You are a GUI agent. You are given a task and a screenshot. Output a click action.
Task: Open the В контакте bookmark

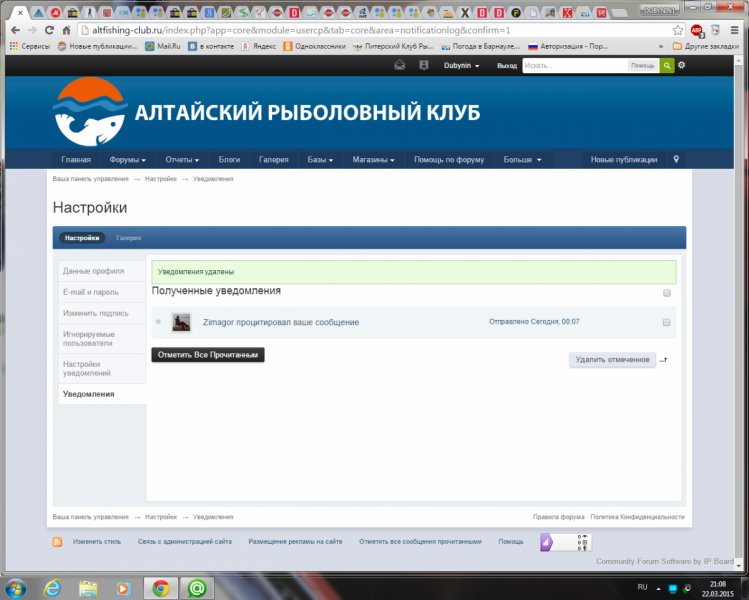pyautogui.click(x=211, y=46)
